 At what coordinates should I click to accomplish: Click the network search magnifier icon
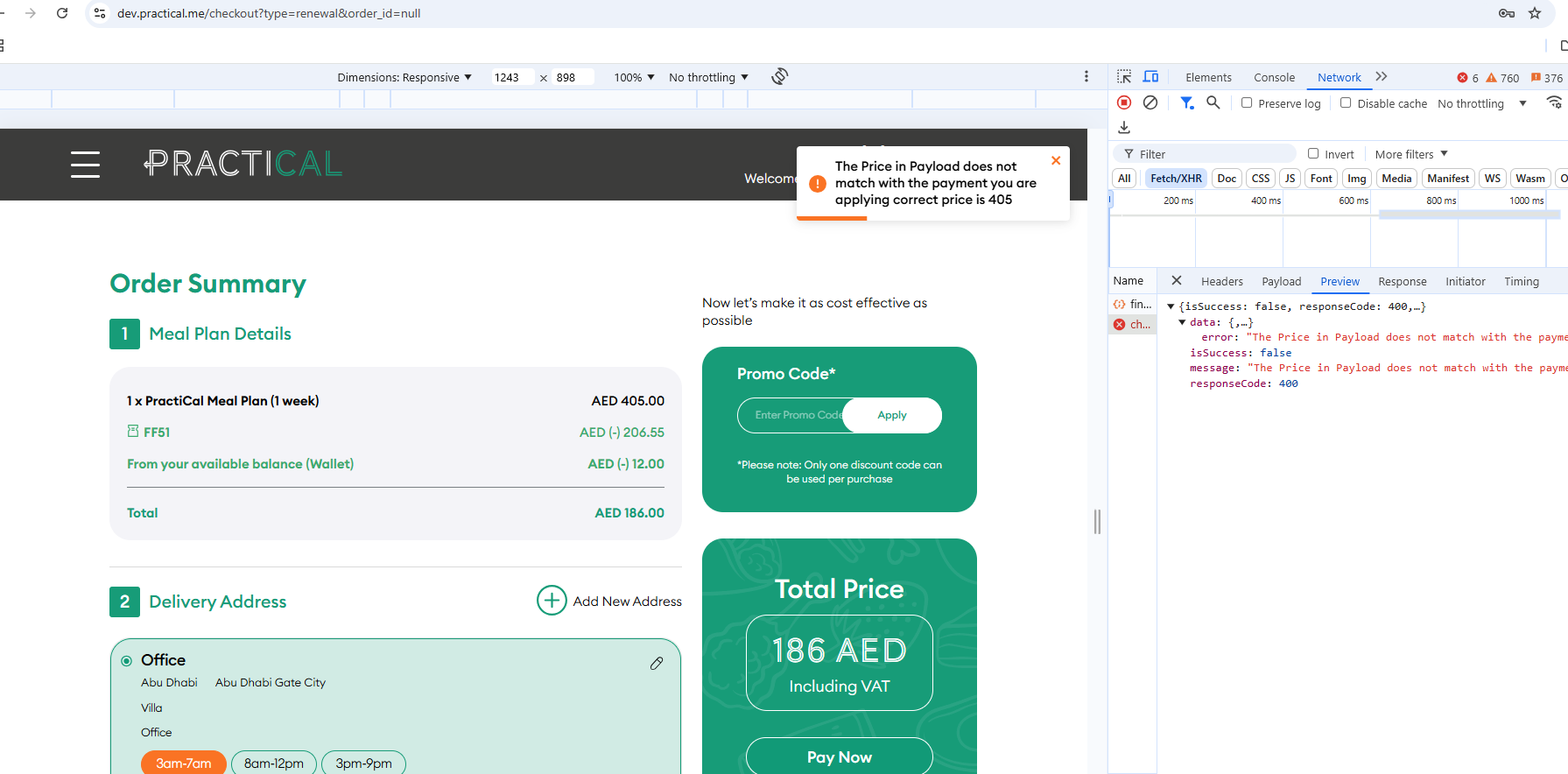pyautogui.click(x=1213, y=102)
